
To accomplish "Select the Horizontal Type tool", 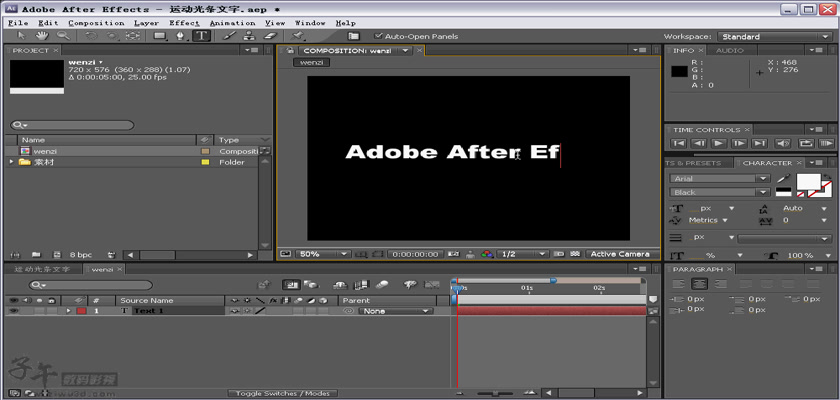I will 201,36.
